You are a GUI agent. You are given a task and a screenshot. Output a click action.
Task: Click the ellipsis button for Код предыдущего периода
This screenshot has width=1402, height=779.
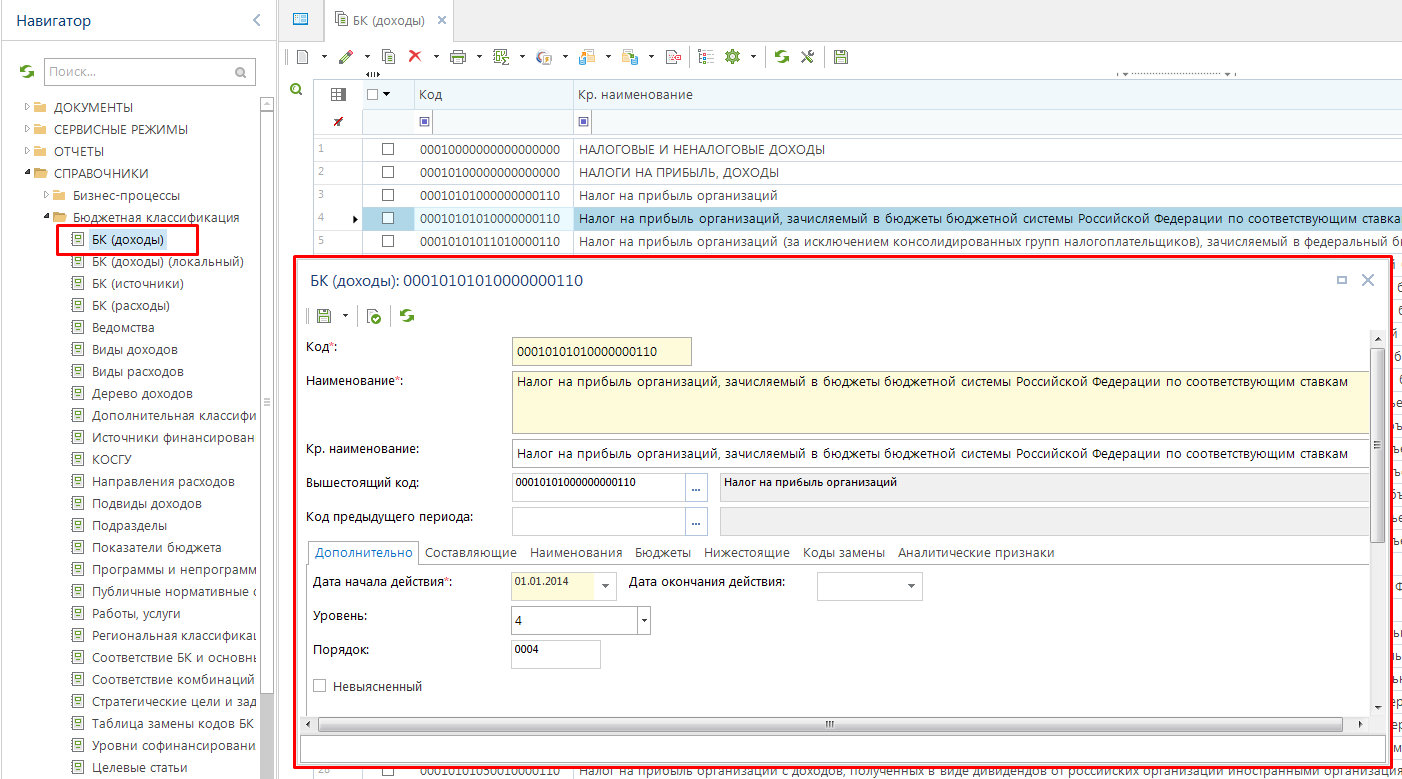[x=697, y=522]
